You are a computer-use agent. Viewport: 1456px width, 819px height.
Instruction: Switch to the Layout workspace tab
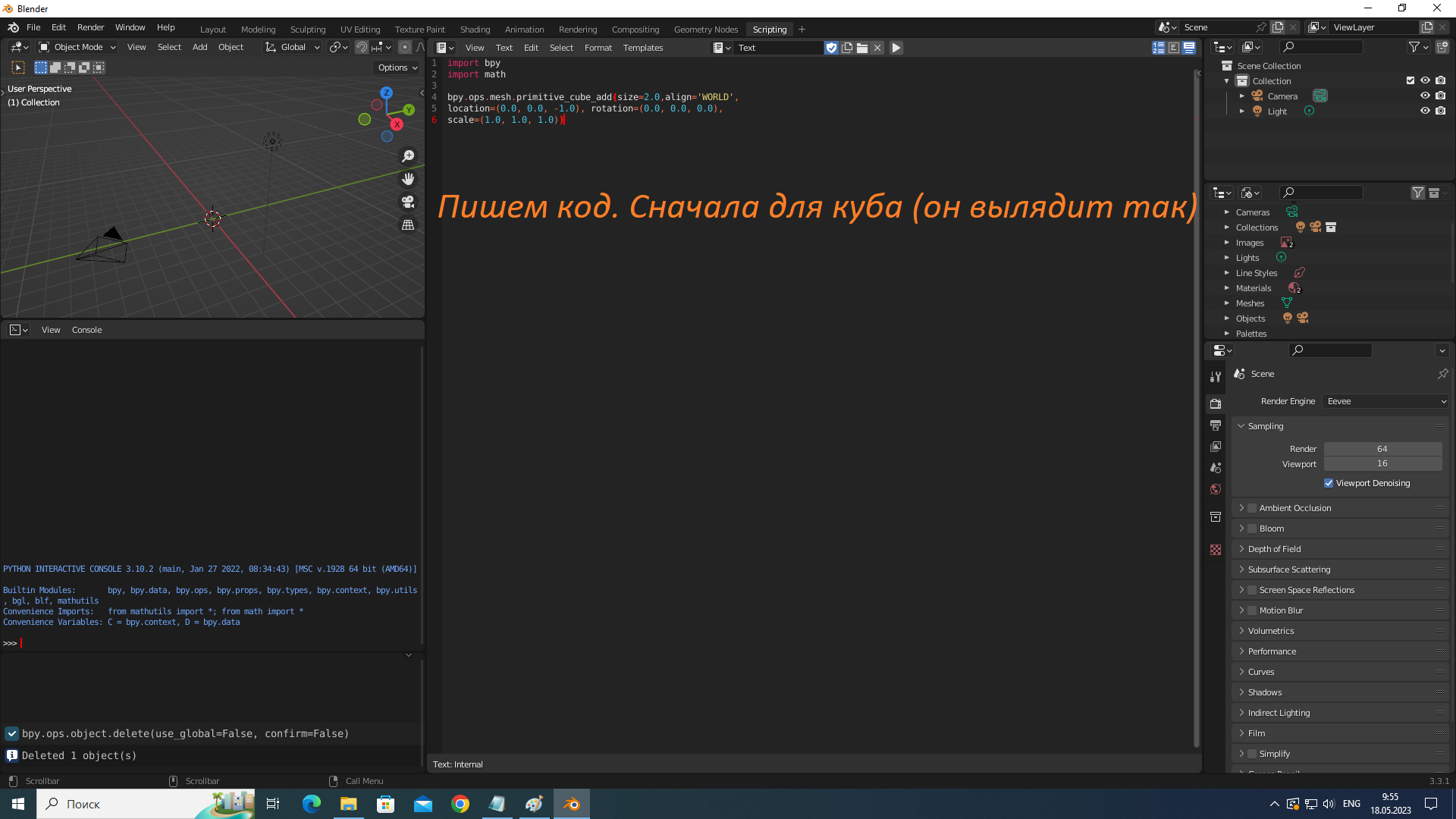(213, 30)
